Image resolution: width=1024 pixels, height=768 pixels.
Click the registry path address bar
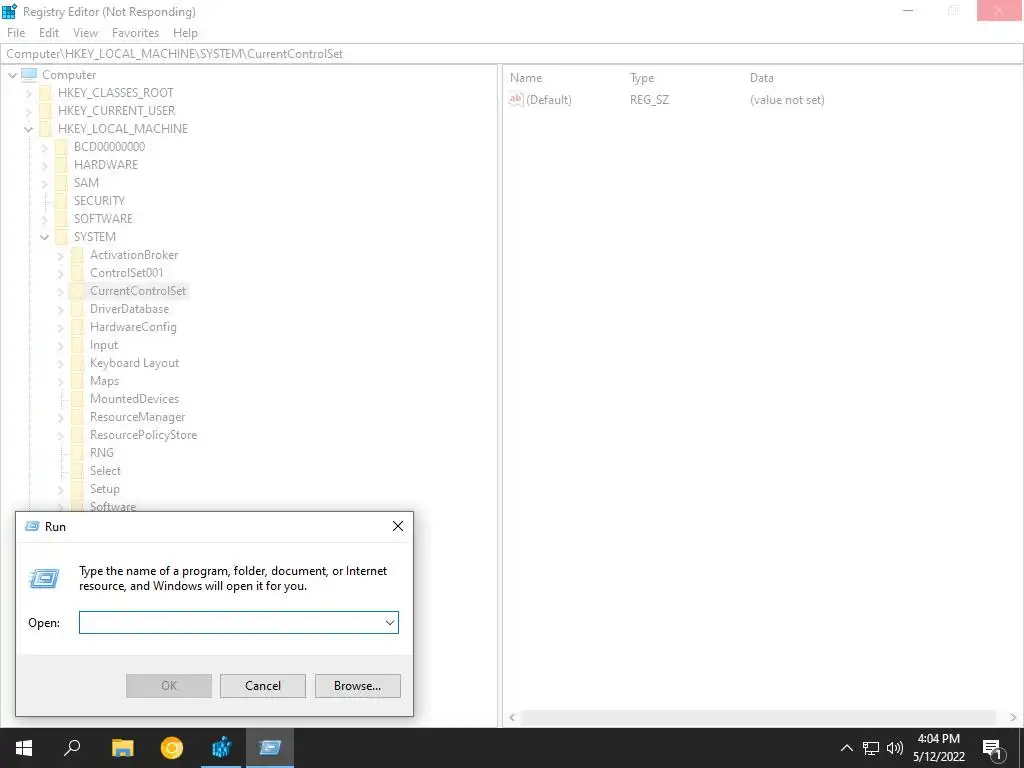coord(511,54)
